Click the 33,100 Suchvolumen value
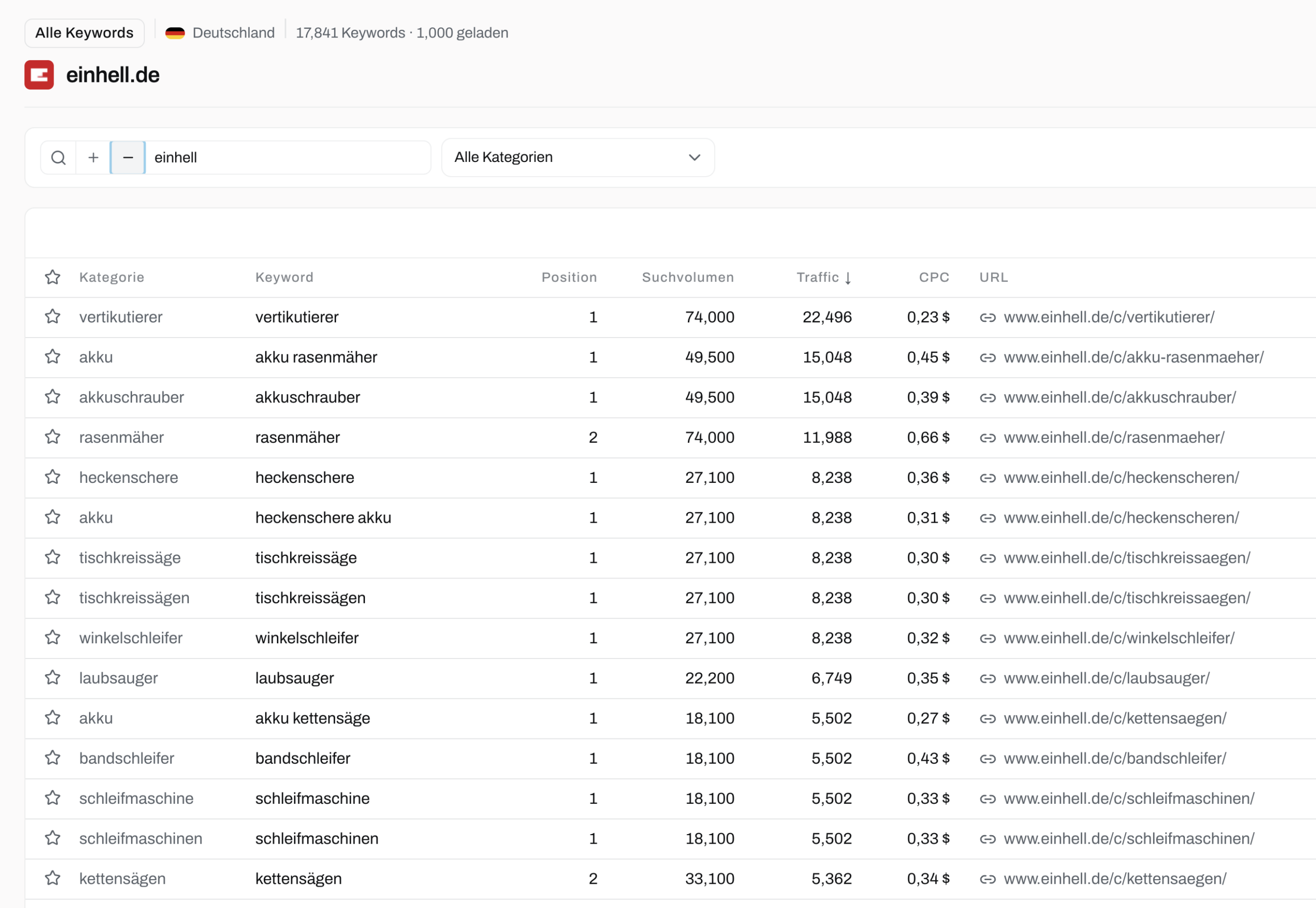1316x908 pixels. 710,879
